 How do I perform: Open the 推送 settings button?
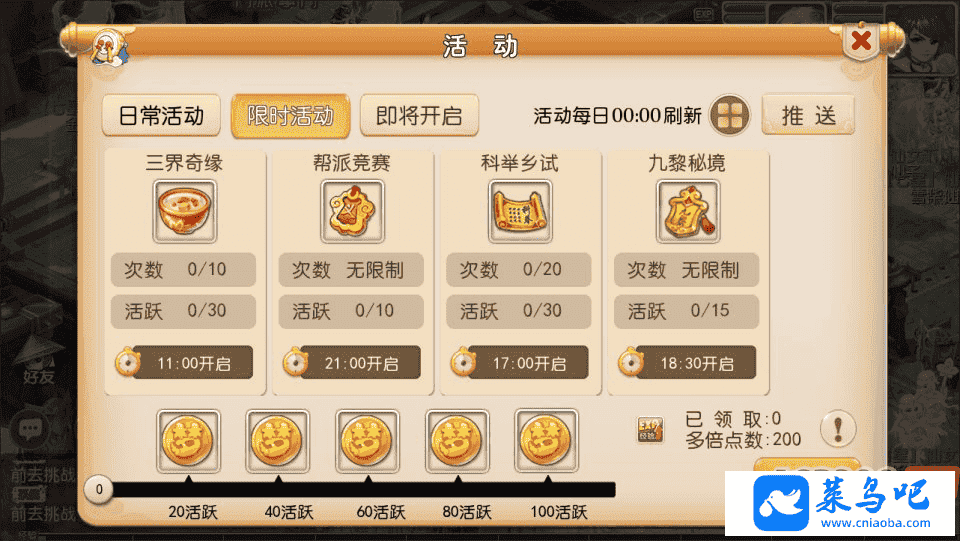click(x=808, y=115)
